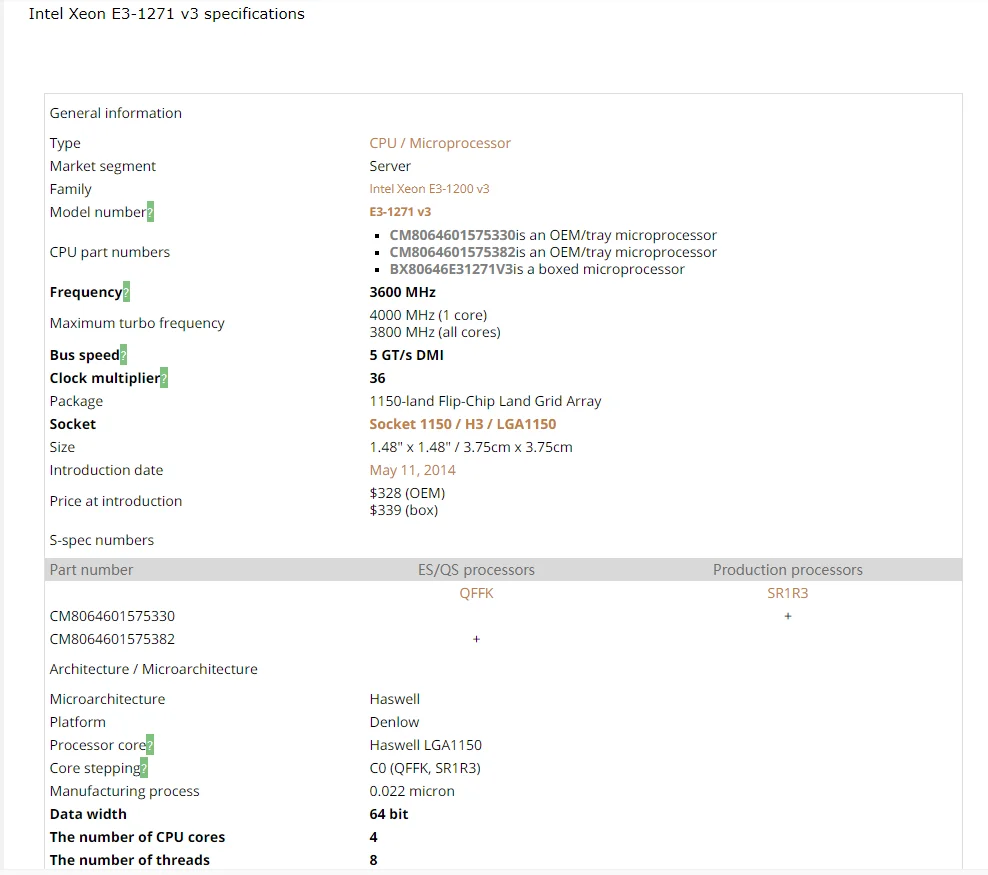Click the S-spec numbers label
The width and height of the screenshot is (988, 875).
point(101,540)
